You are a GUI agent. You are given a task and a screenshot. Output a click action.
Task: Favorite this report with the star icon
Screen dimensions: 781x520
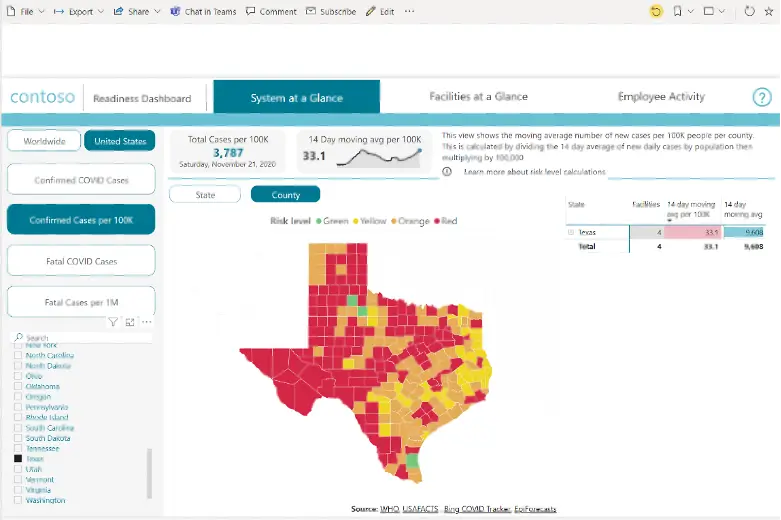click(770, 11)
